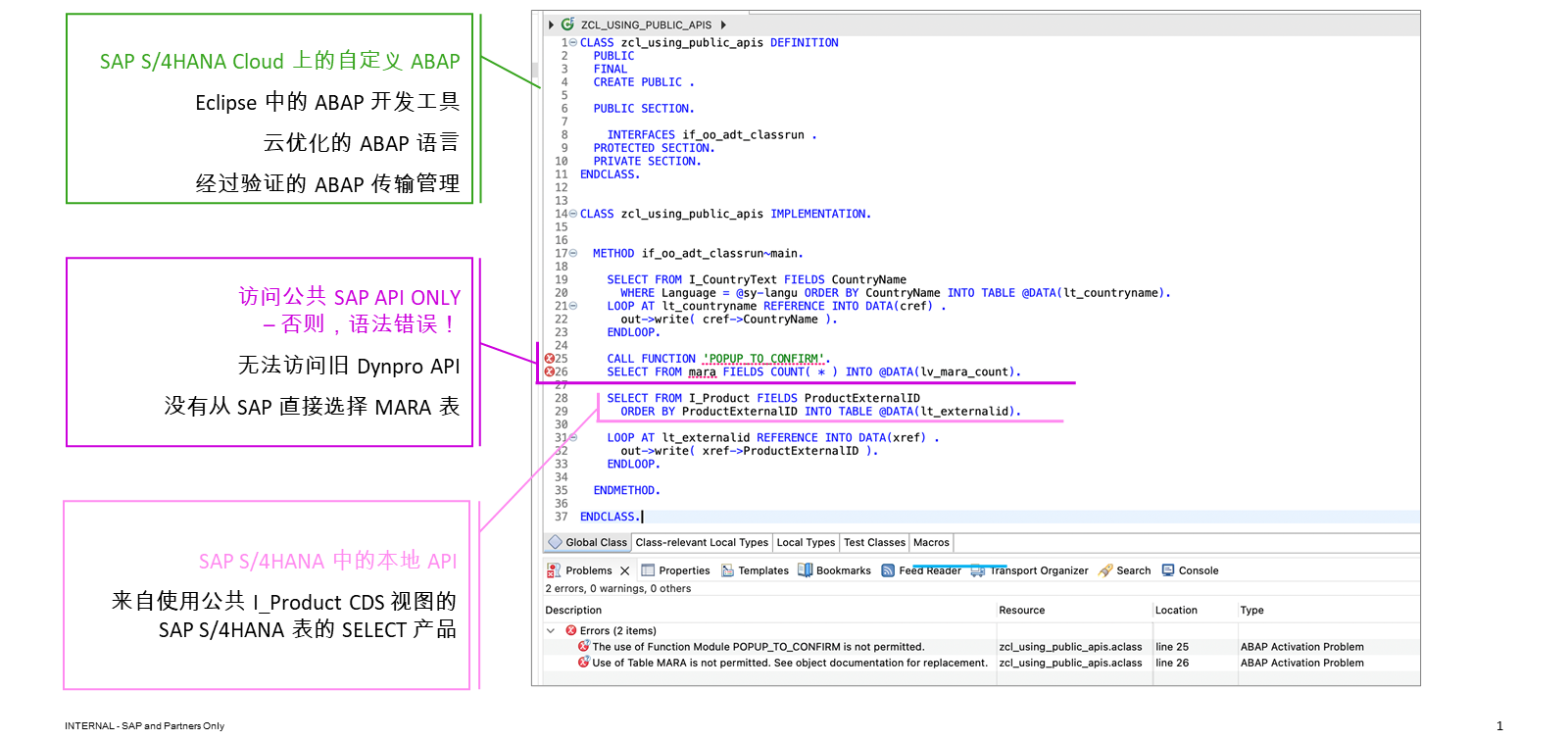Image resolution: width=1568 pixels, height=741 pixels.
Task: Click the editor's left vertical scroll thumb
Action: coord(535,70)
